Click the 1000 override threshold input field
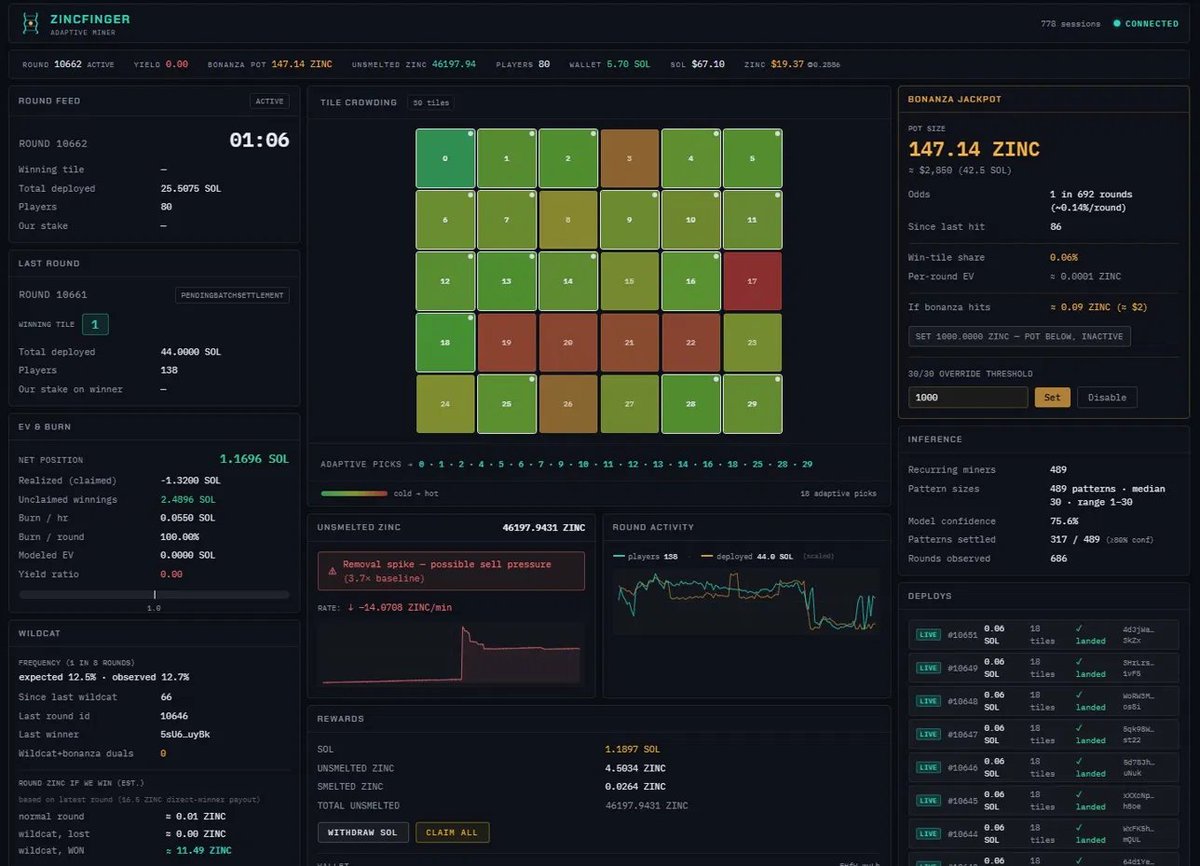Viewport: 1200px width, 866px height. (968, 397)
